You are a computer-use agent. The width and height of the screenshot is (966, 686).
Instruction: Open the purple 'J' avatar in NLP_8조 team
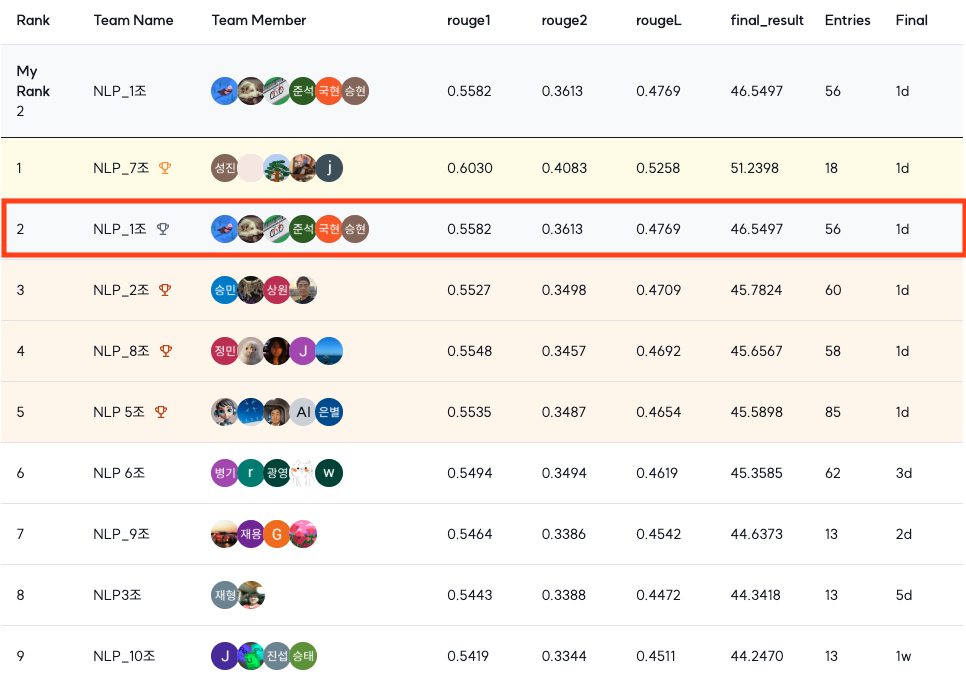[x=302, y=350]
